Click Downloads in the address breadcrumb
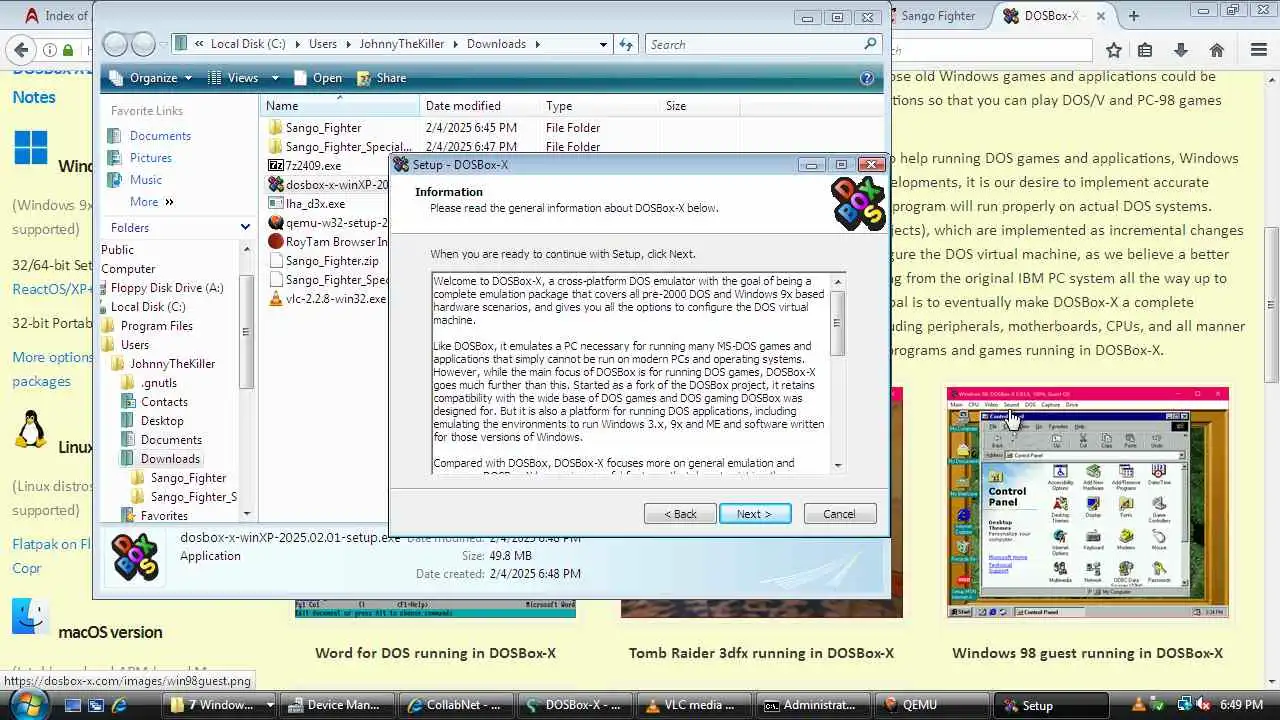 click(496, 44)
